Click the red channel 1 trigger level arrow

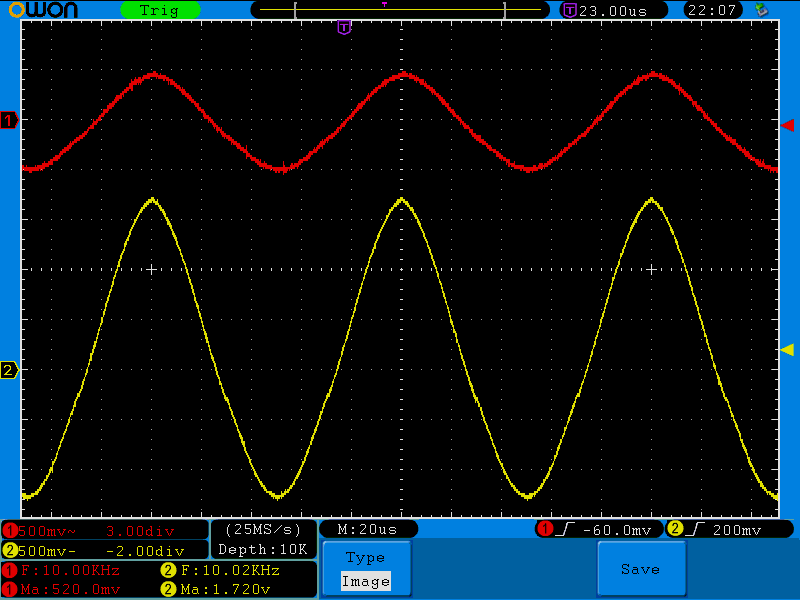[x=787, y=125]
